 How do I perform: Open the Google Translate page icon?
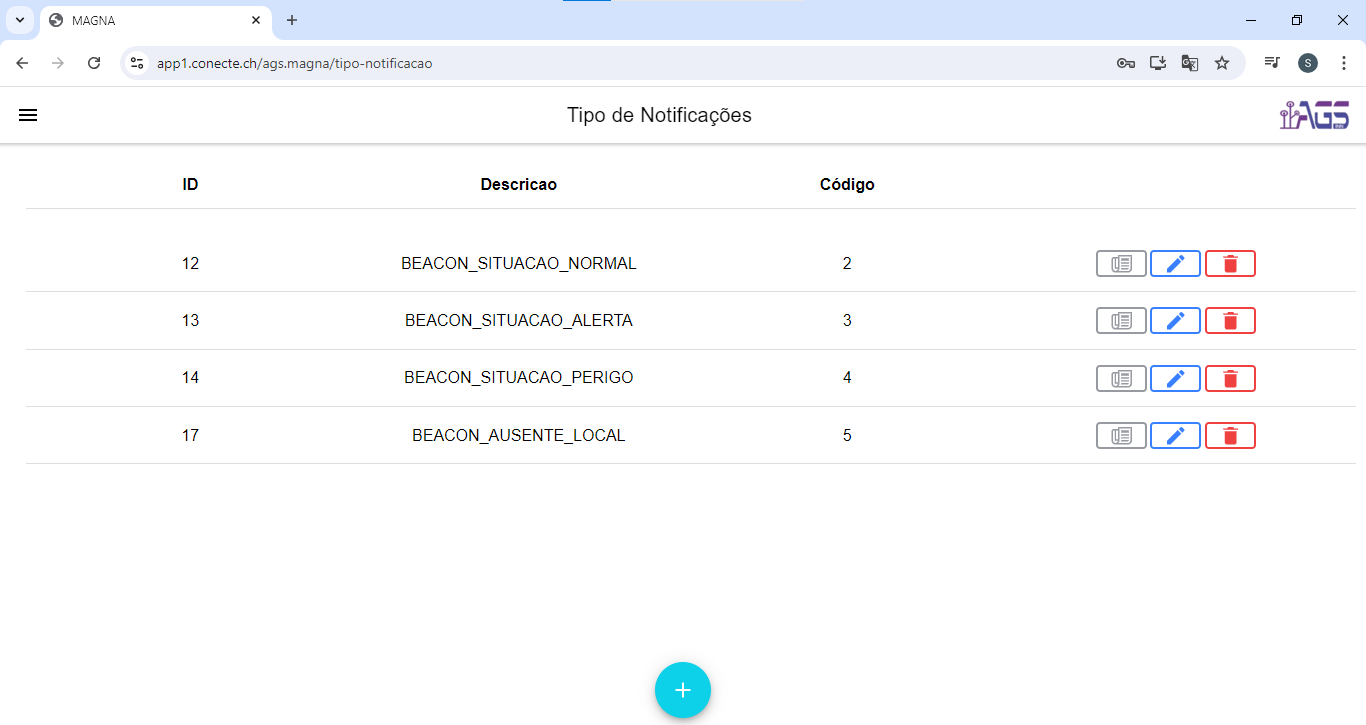(x=1189, y=63)
